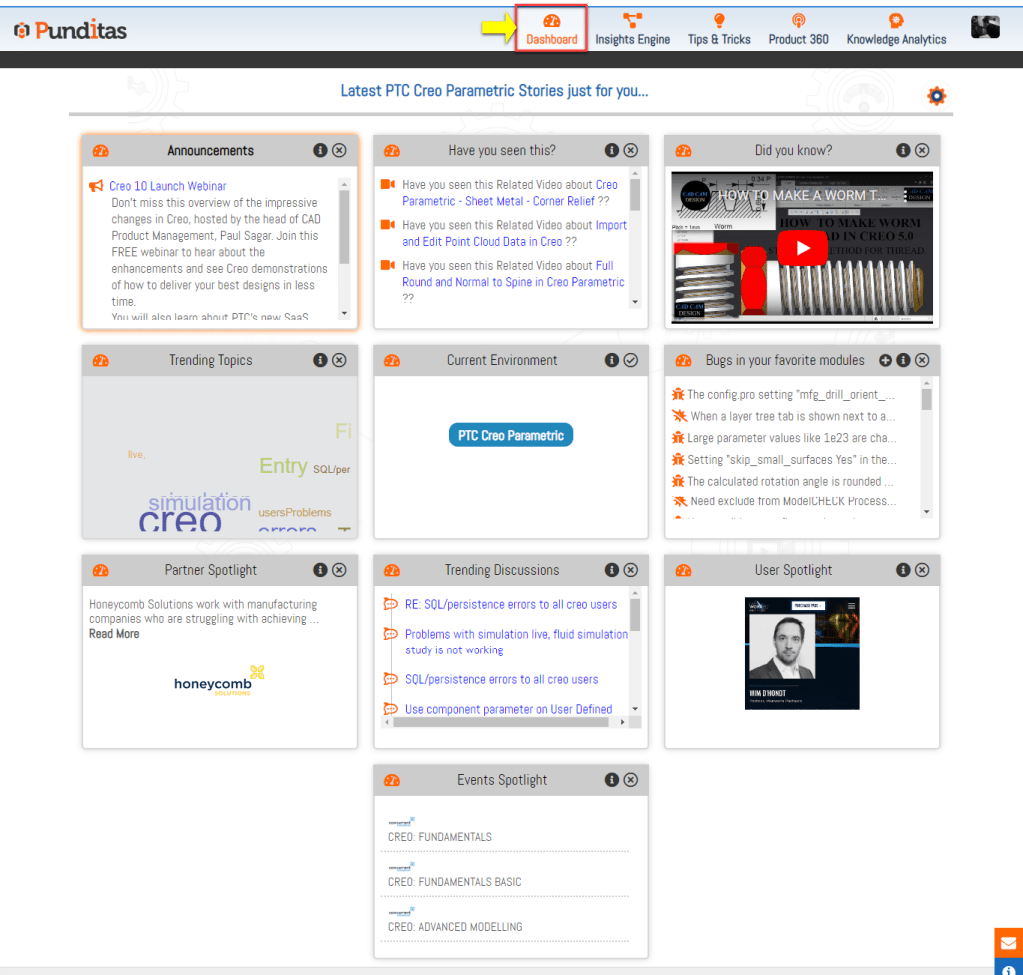Screen dimensions: 1023x975
Task: Close the Partner Spotlight widget
Action: [x=339, y=570]
